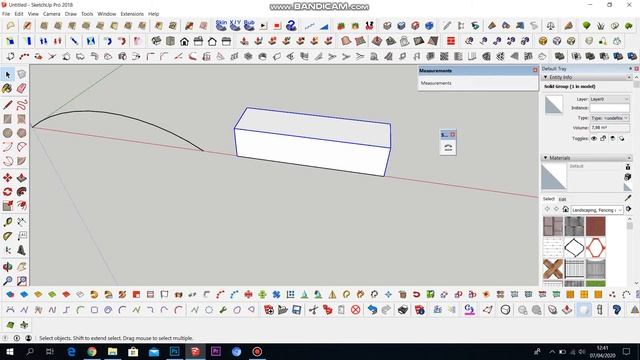Open the Edit menu
Viewport: 640px width, 360px height.
pyautogui.click(x=19, y=14)
